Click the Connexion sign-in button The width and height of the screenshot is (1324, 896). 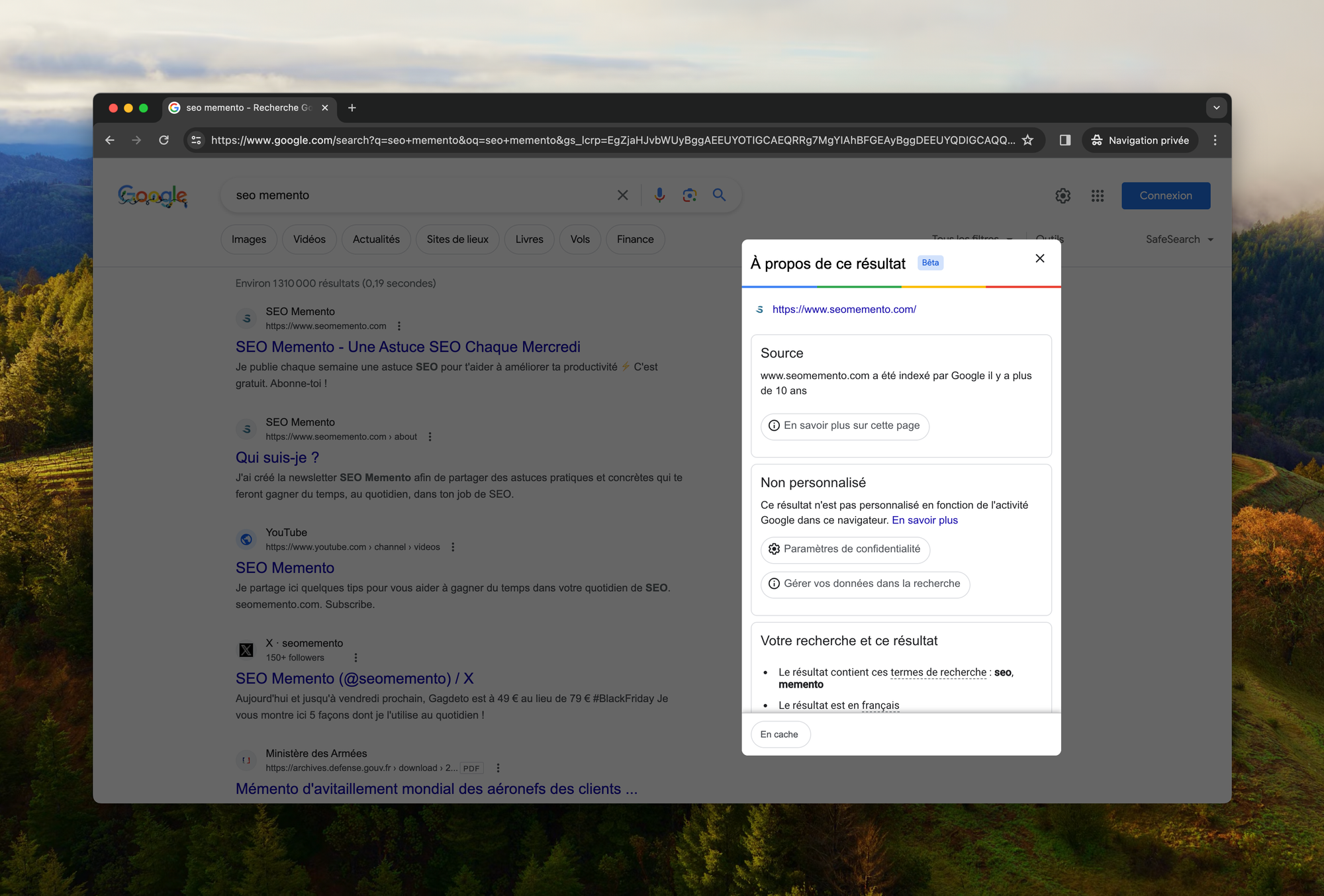point(1166,196)
